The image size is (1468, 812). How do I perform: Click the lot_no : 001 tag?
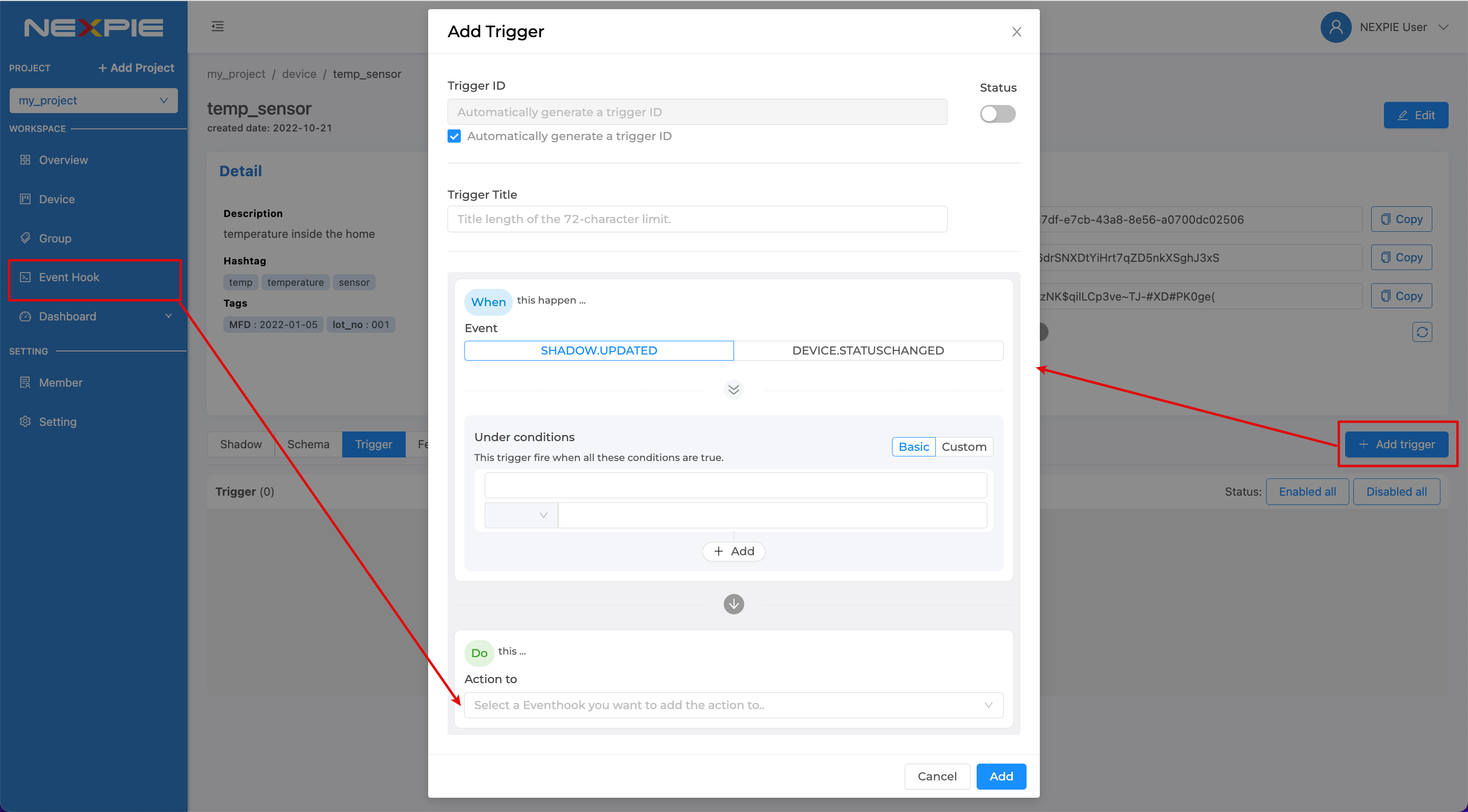tap(361, 324)
